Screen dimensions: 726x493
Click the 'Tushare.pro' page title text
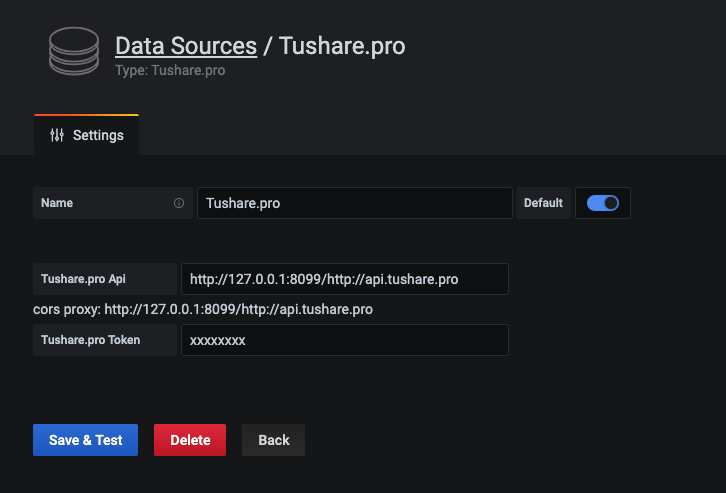(342, 46)
